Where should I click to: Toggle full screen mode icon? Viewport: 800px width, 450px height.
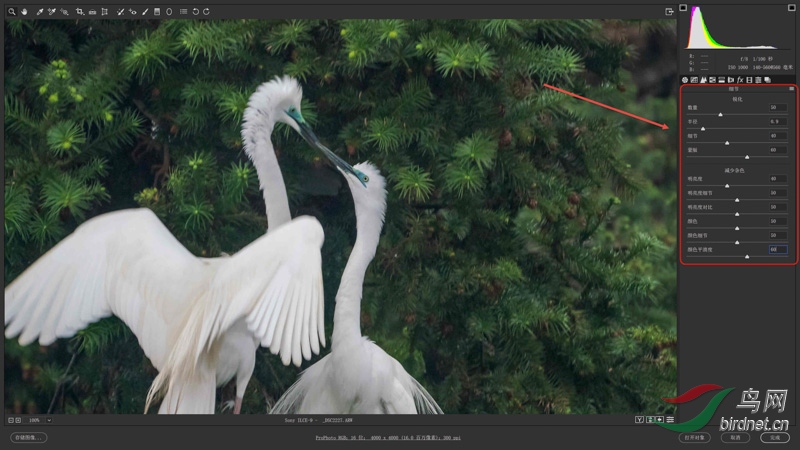click(x=669, y=11)
